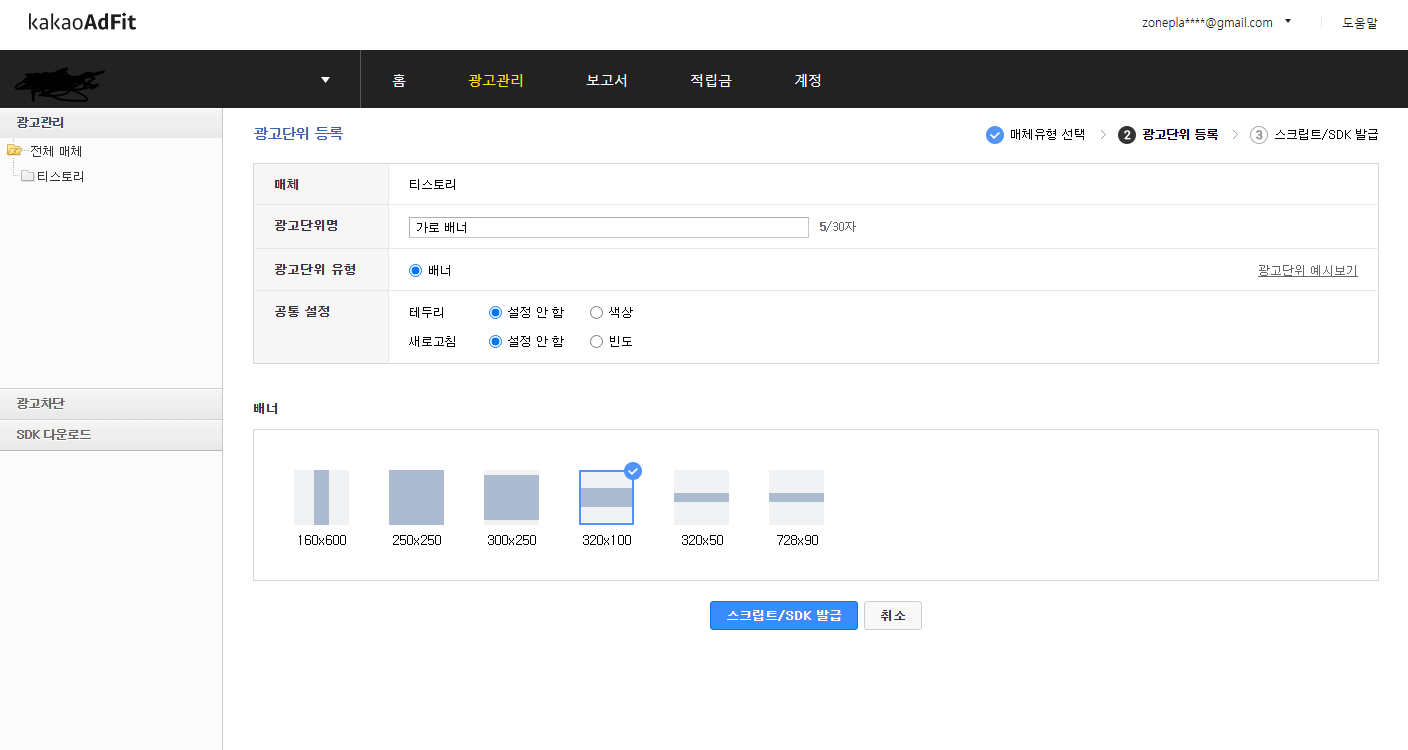The height and width of the screenshot is (750, 1408).
Task: Select the 테두리 색상 radio
Action: [x=596, y=312]
